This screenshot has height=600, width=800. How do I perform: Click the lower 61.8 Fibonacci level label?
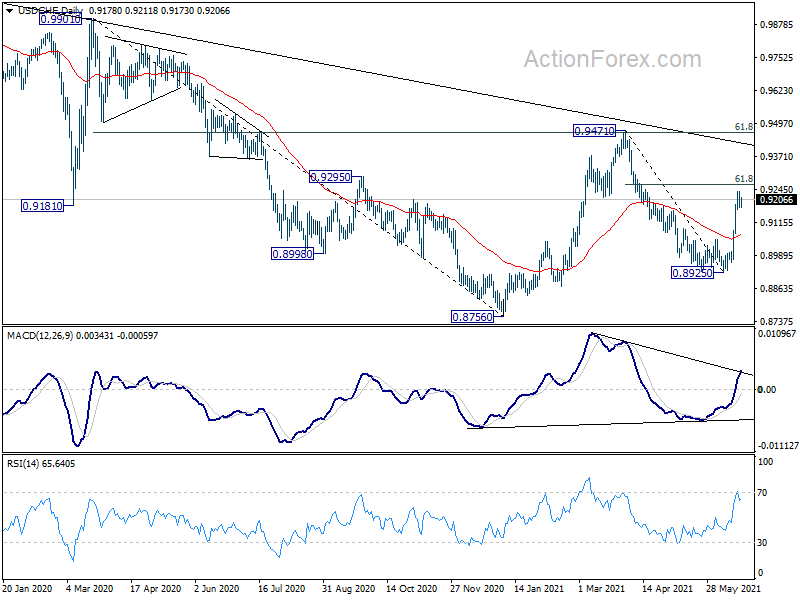[743, 179]
